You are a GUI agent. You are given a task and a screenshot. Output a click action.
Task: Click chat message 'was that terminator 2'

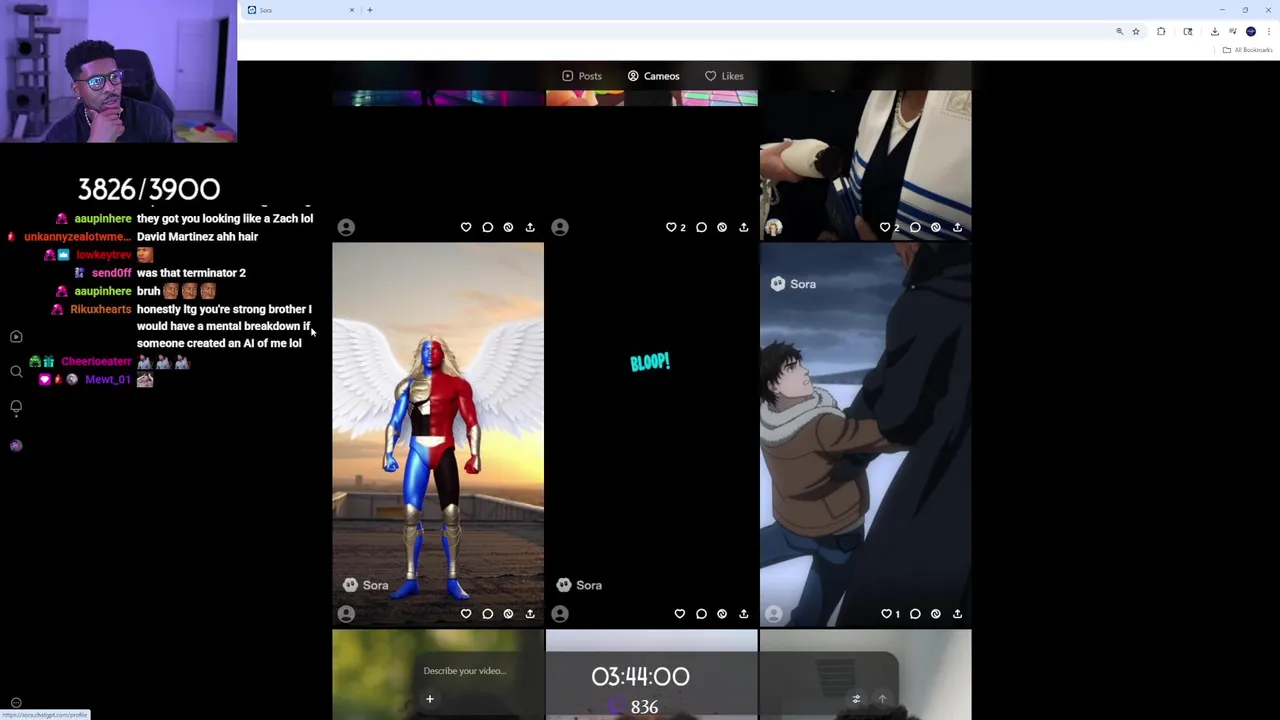point(191,273)
